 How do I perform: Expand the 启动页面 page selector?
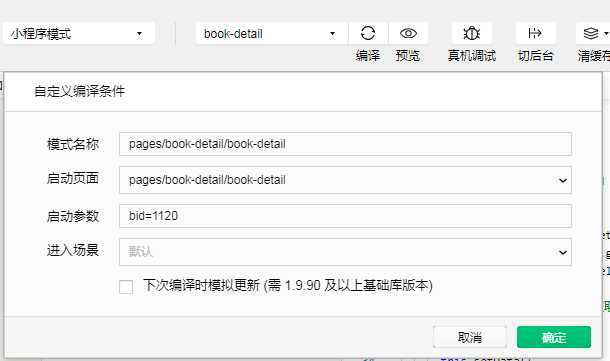click(x=345, y=180)
